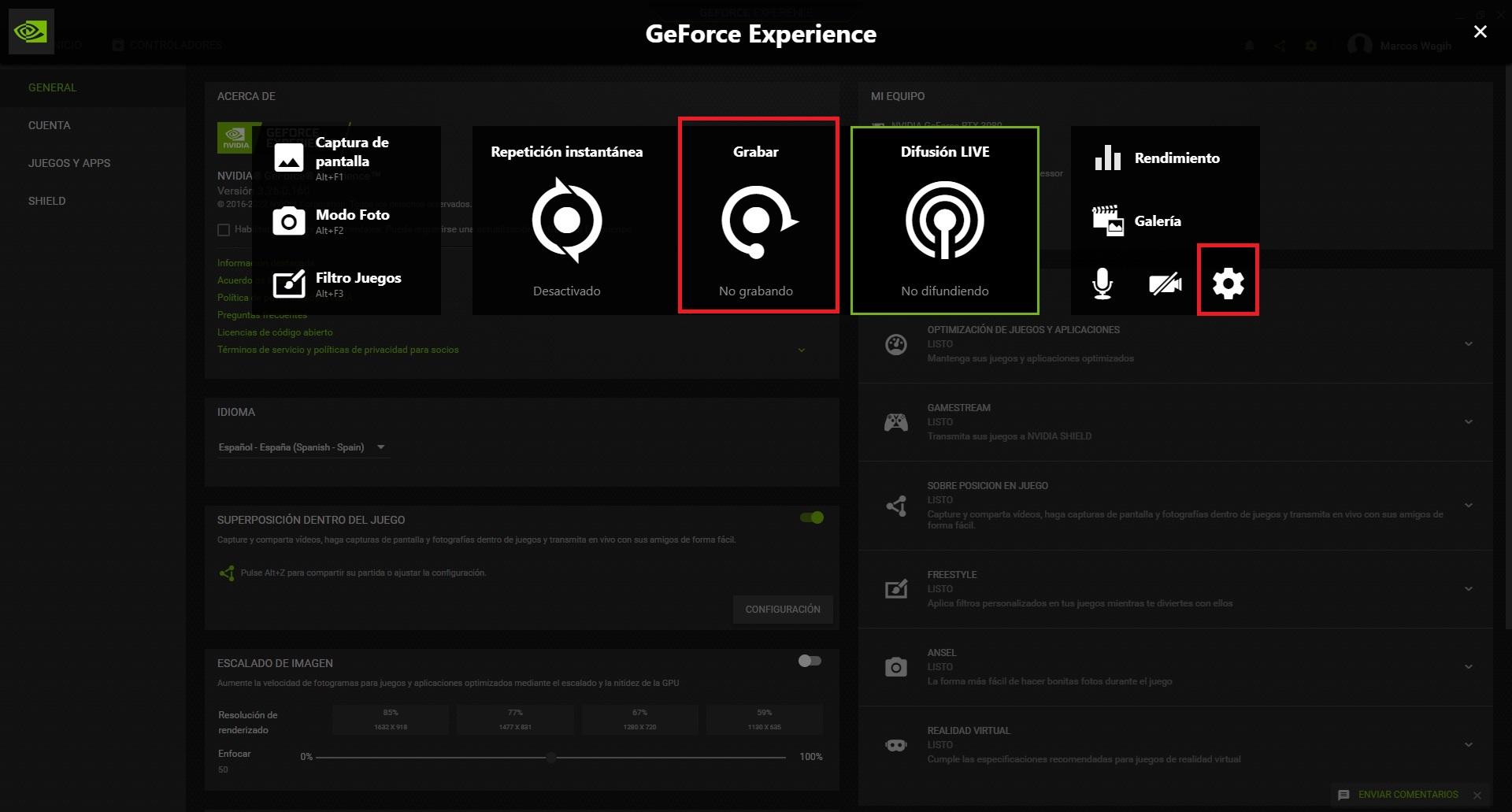This screenshot has height=812, width=1512.
Task: Click the CONFIGURACIÓN button
Action: point(783,609)
